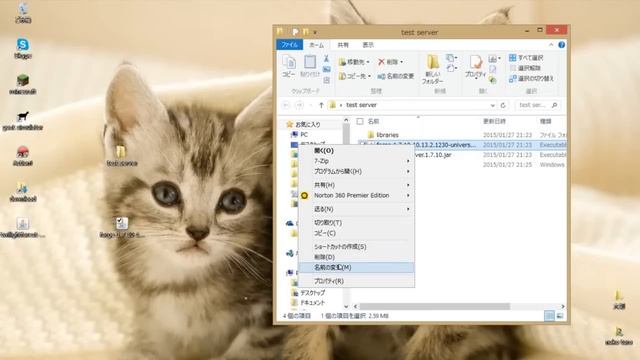Switch to the 表示 (View) ribbon tab

point(368,45)
